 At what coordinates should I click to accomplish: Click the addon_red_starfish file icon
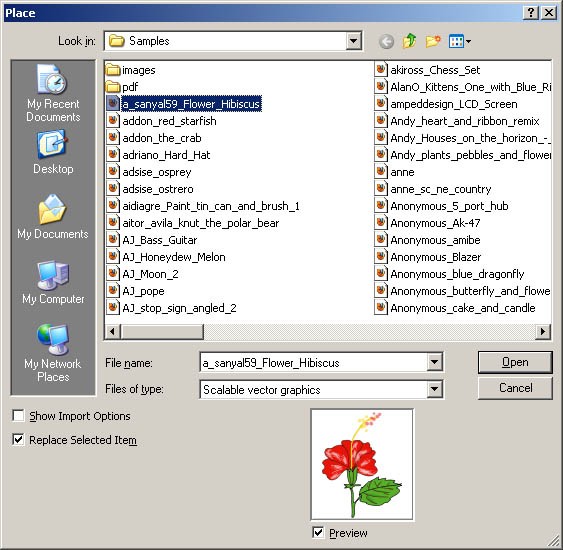coord(113,121)
